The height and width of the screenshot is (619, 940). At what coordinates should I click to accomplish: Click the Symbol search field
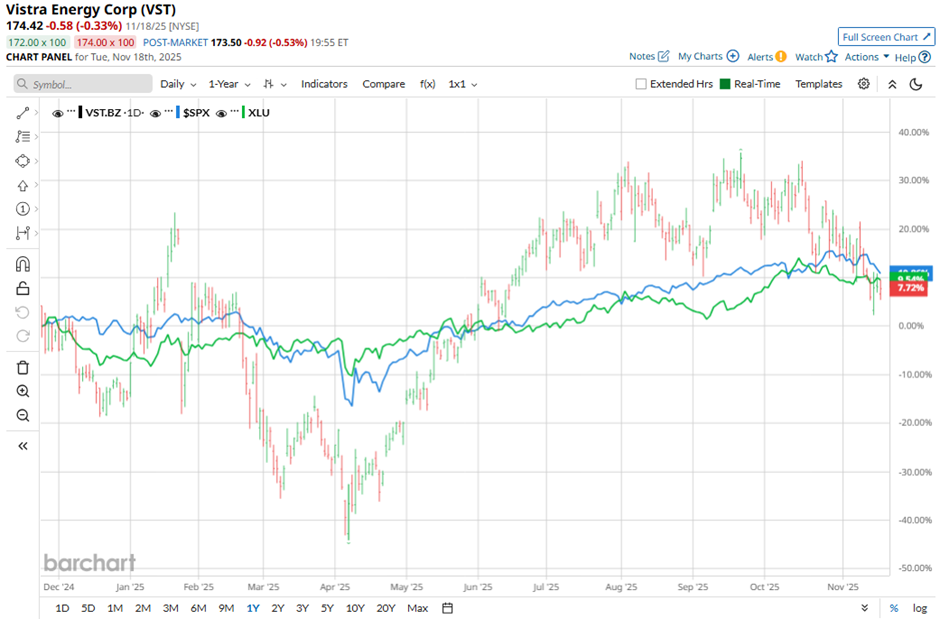click(83, 84)
